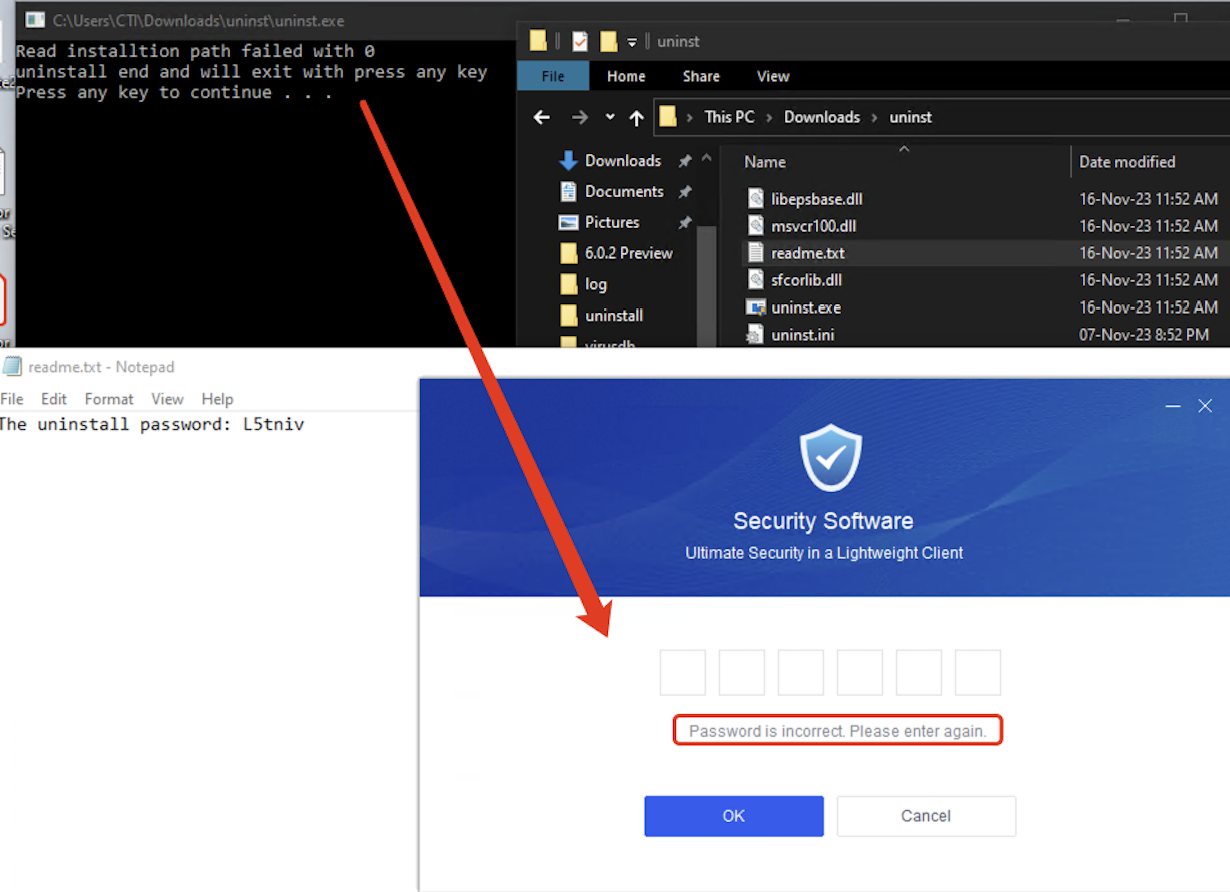Select Pictures in the Explorer sidebar
Image resolution: width=1230 pixels, height=892 pixels.
coord(612,222)
